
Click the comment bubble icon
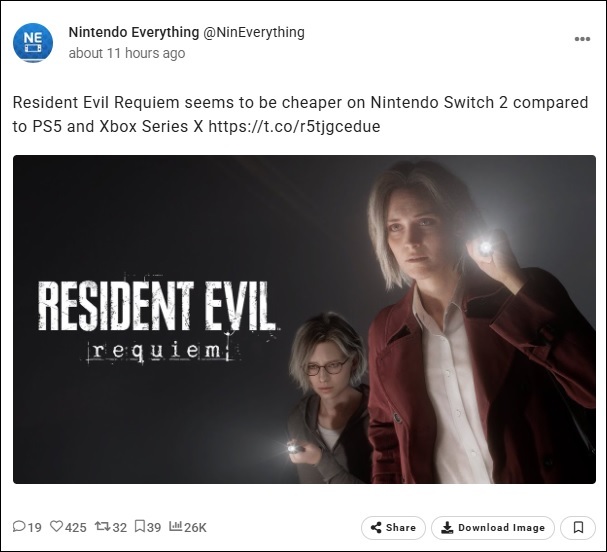point(19,526)
